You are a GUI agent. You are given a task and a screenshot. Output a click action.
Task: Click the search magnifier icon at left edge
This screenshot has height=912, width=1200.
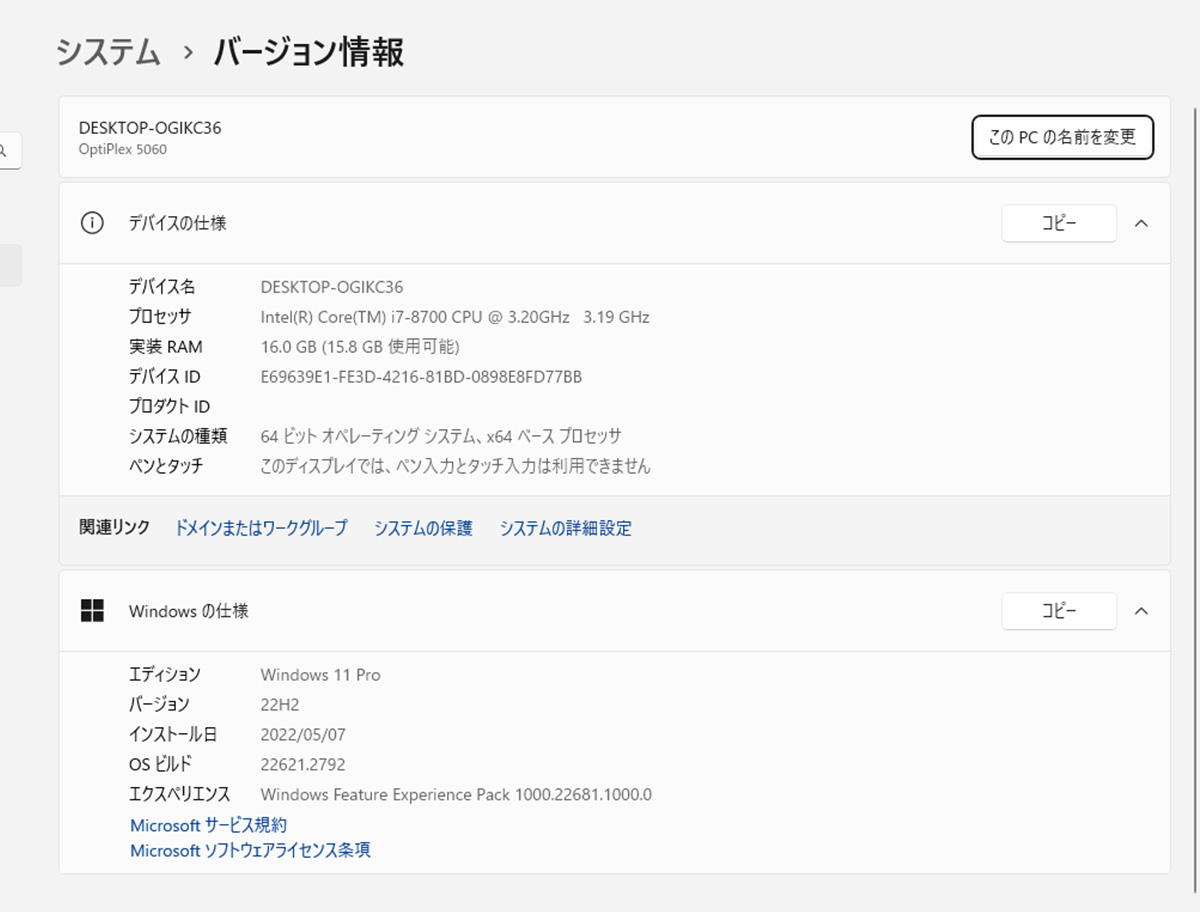pyautogui.click(x=4, y=151)
